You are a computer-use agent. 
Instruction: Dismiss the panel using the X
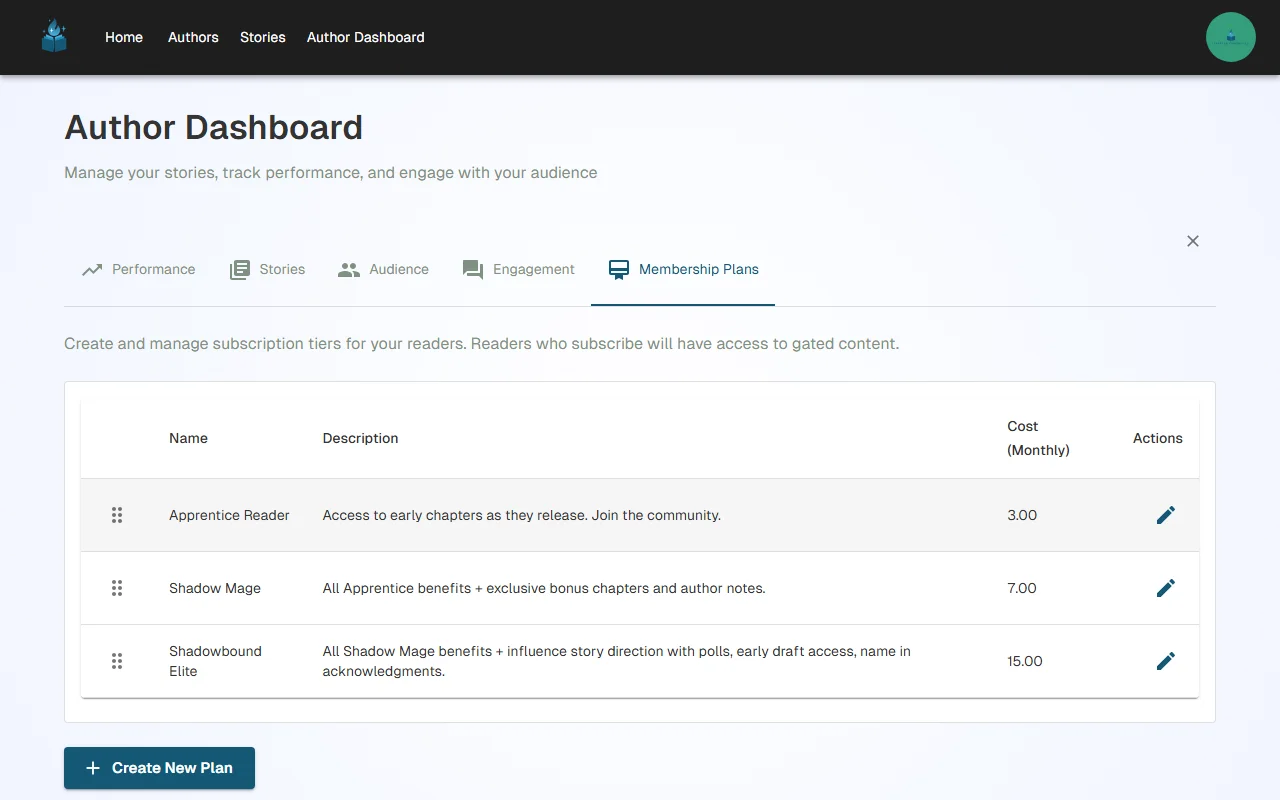[1192, 241]
